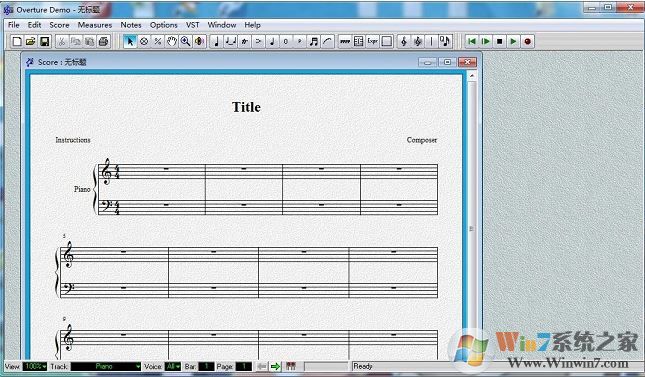
Task: Go to next page with green arrow
Action: coord(275,366)
